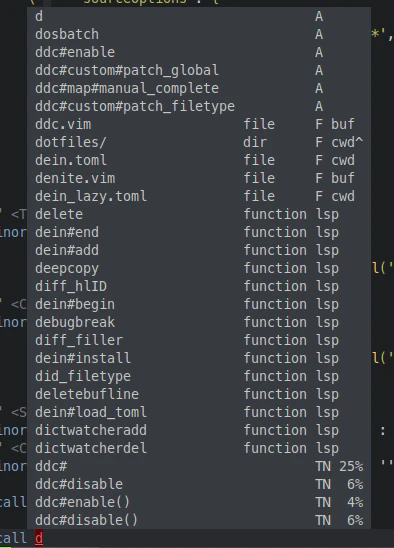Pick 'ddc#disable' without parentheses
This screenshot has width=394, height=548.
199,484
